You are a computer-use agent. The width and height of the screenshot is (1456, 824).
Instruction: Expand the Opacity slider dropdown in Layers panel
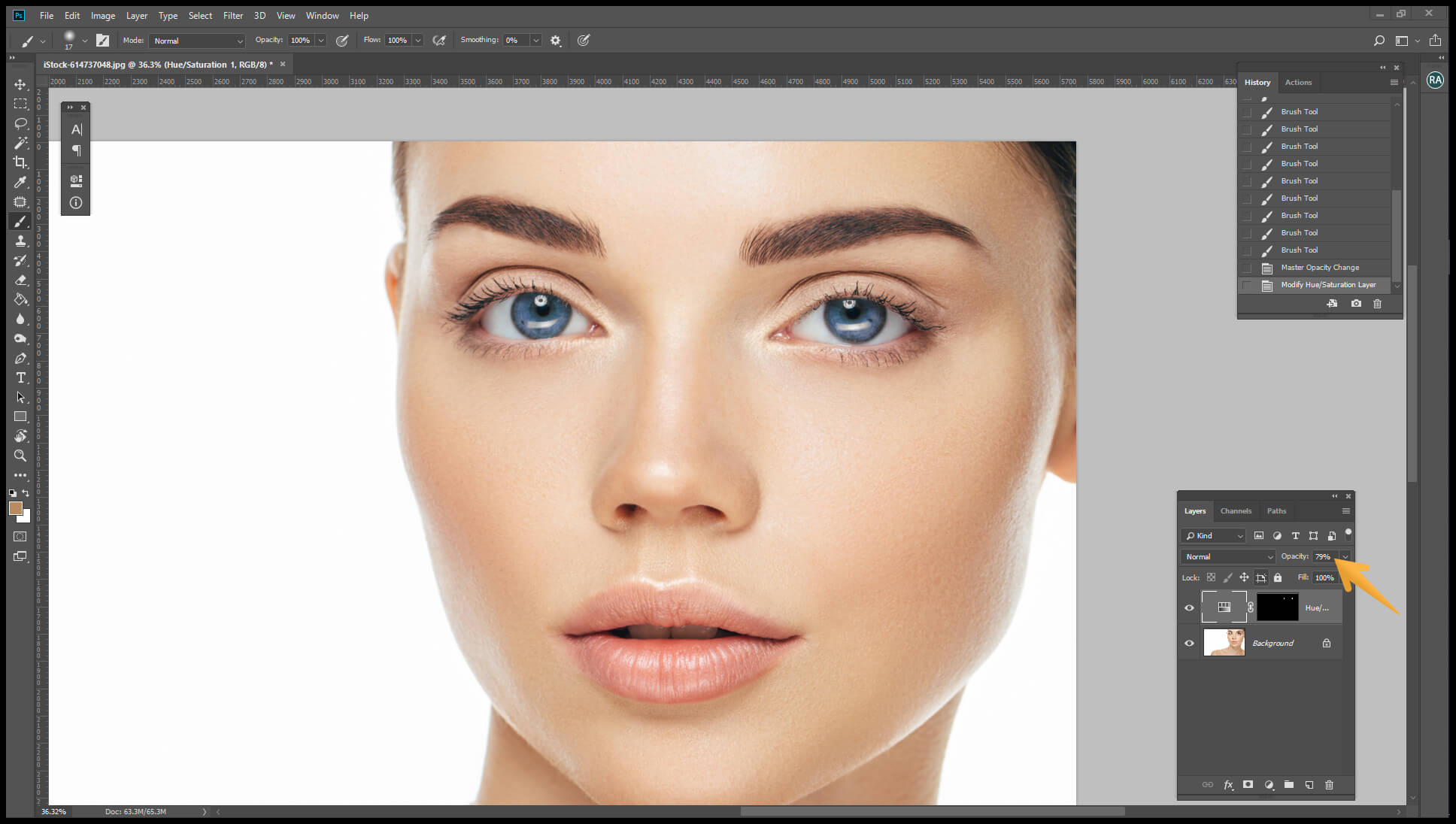coord(1345,556)
